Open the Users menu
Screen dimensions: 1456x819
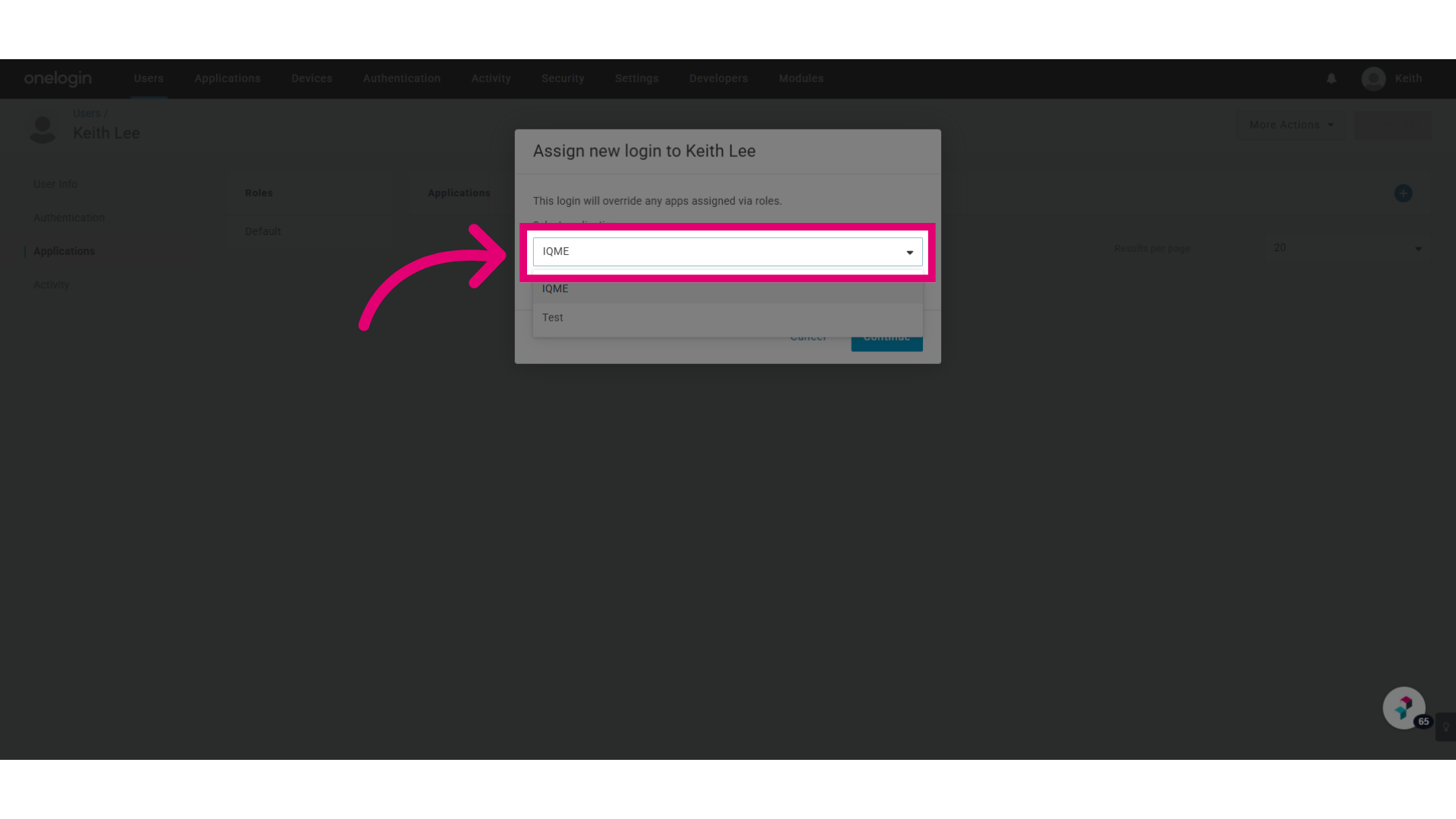click(149, 78)
